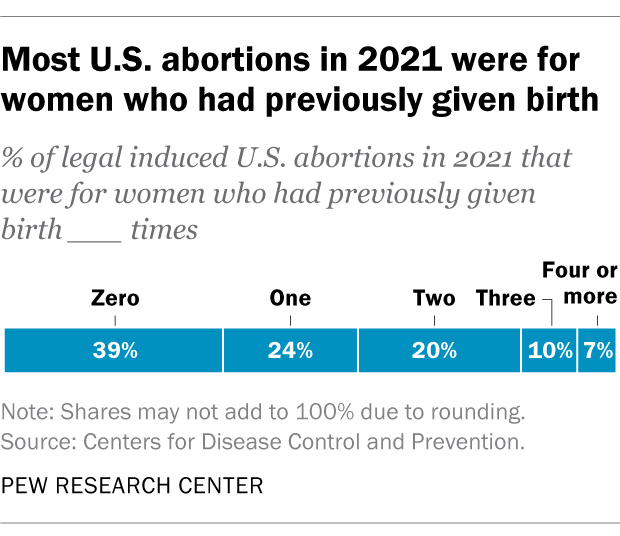
Task: Click the Two category label
Action: pos(434,298)
